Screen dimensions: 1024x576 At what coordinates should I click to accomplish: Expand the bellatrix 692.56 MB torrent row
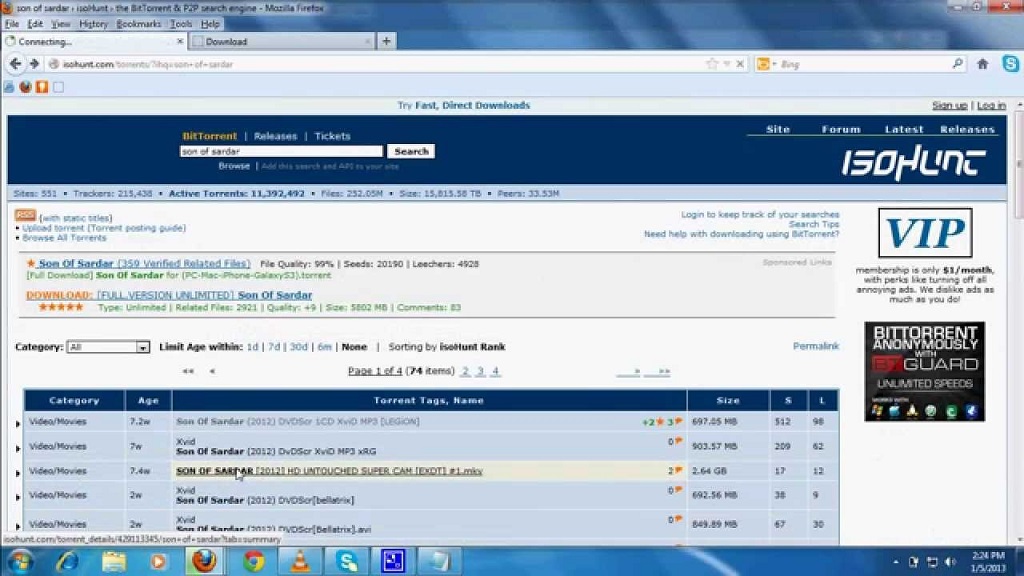[x=18, y=497]
